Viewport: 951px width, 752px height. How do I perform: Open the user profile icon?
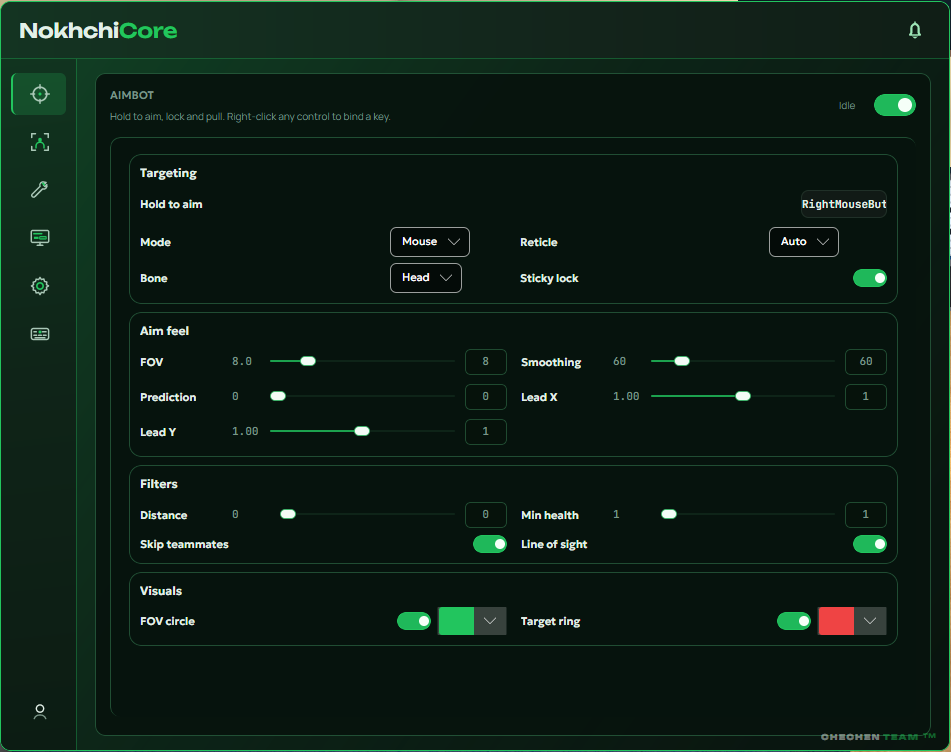click(x=39, y=711)
